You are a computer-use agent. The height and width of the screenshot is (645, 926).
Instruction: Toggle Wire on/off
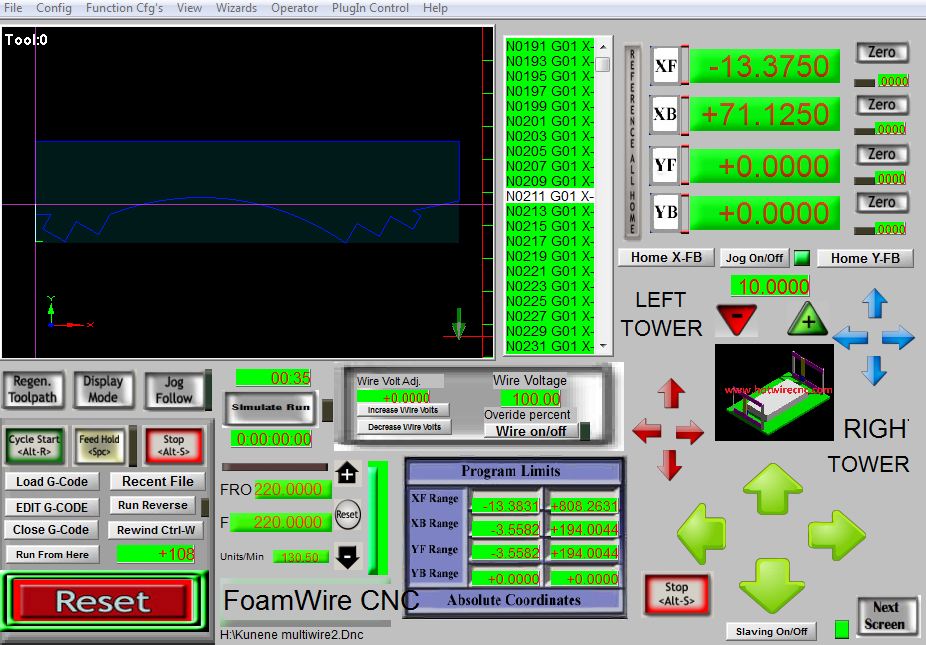[530, 431]
